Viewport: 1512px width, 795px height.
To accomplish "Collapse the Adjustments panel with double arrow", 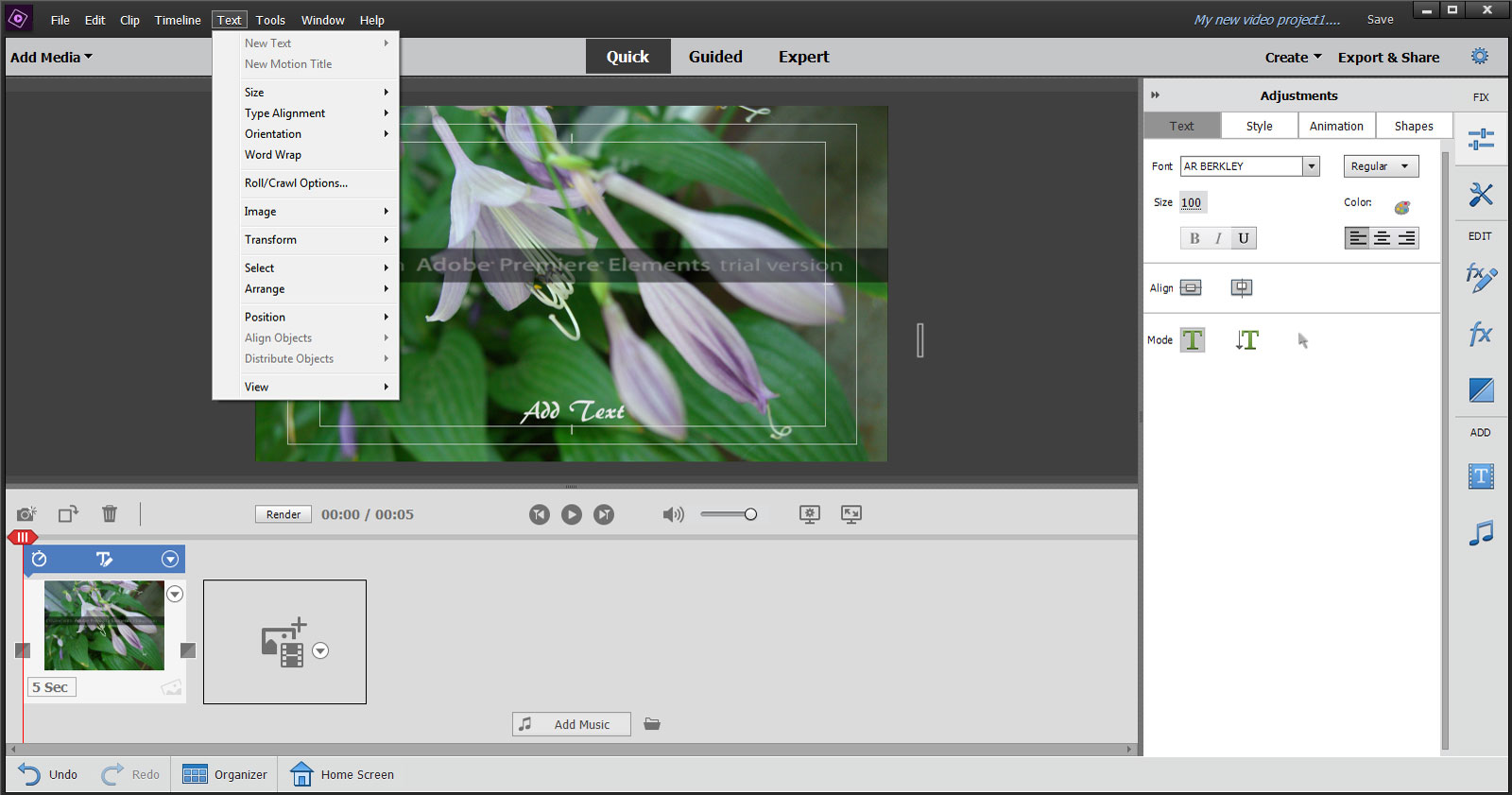I will (x=1155, y=95).
